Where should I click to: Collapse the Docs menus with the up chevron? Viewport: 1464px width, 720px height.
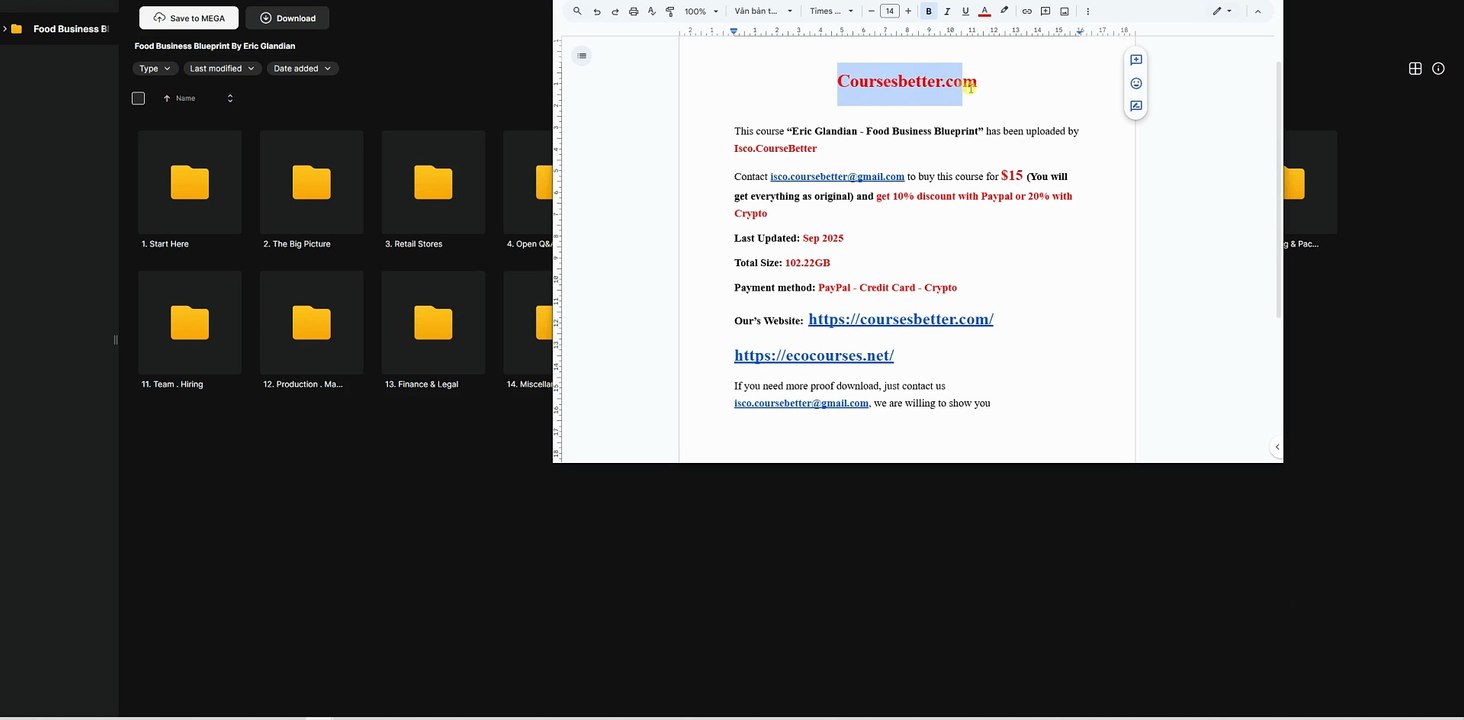point(1257,11)
